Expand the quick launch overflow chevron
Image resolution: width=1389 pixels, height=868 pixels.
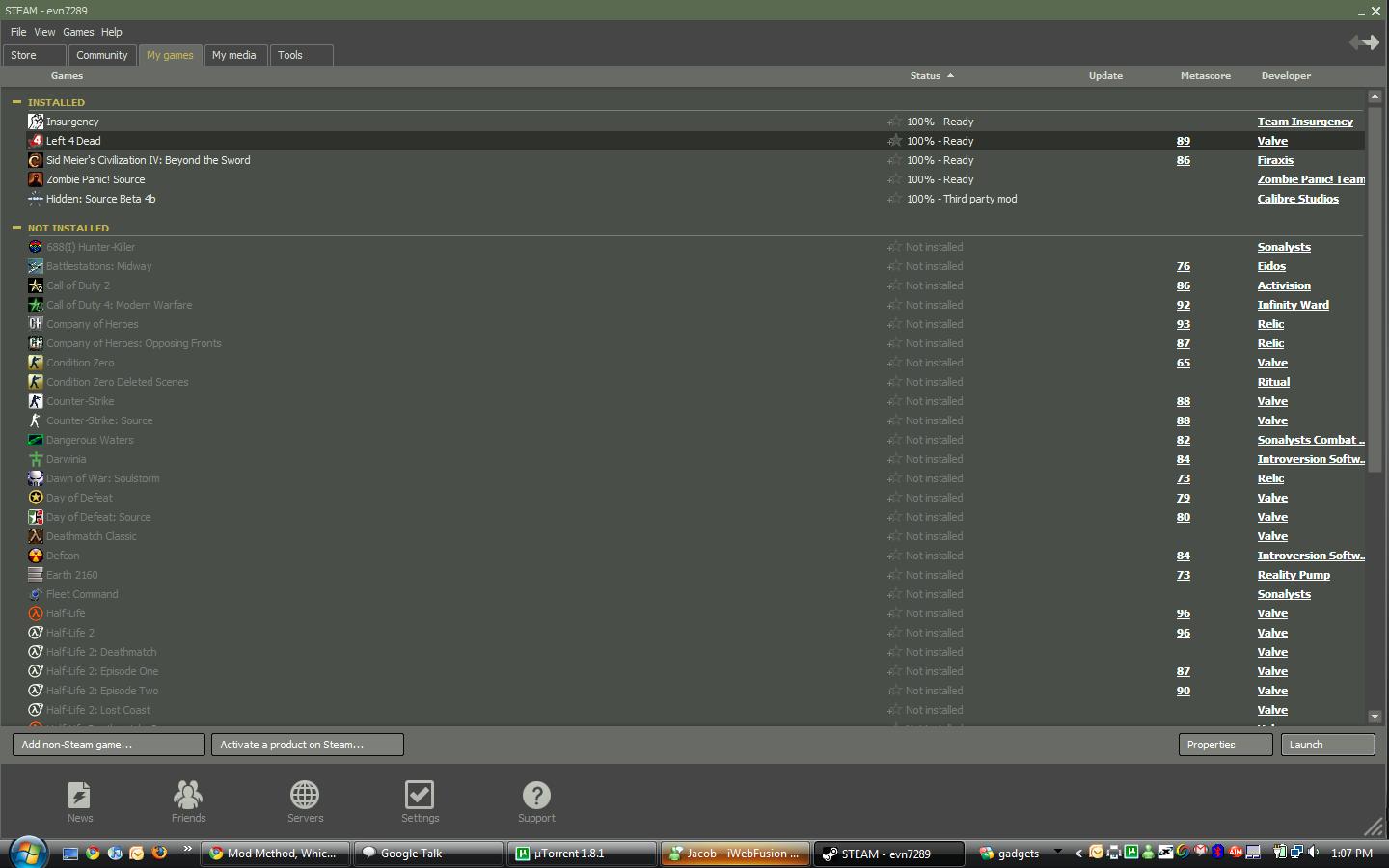(x=187, y=849)
